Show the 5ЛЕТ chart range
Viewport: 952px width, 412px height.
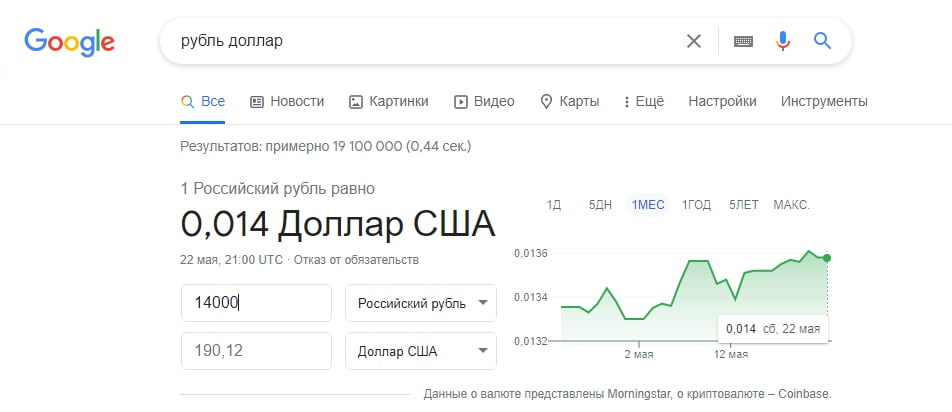pyautogui.click(x=743, y=205)
